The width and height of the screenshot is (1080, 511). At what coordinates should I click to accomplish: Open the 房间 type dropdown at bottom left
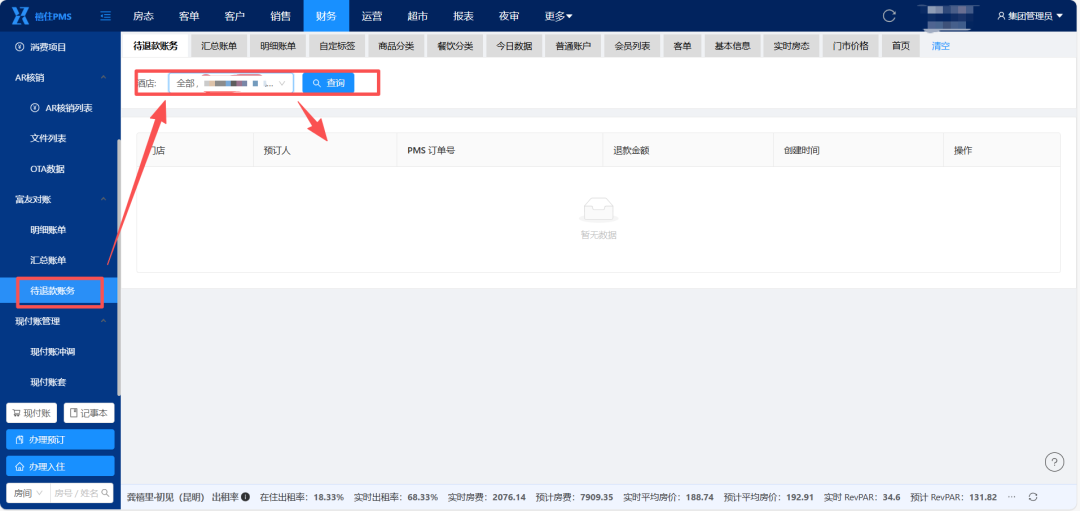pos(29,493)
